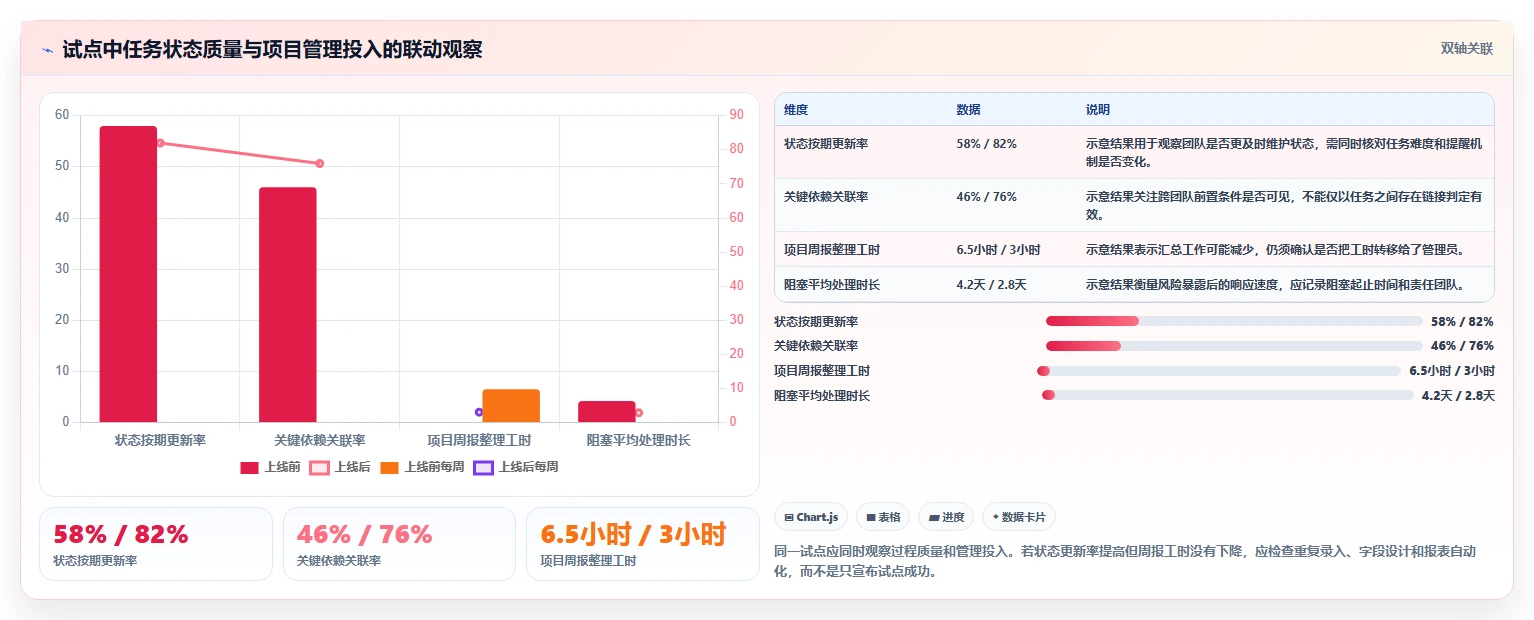Click the purple point beside the orange bar
The height and width of the screenshot is (620, 1534).
click(x=479, y=412)
